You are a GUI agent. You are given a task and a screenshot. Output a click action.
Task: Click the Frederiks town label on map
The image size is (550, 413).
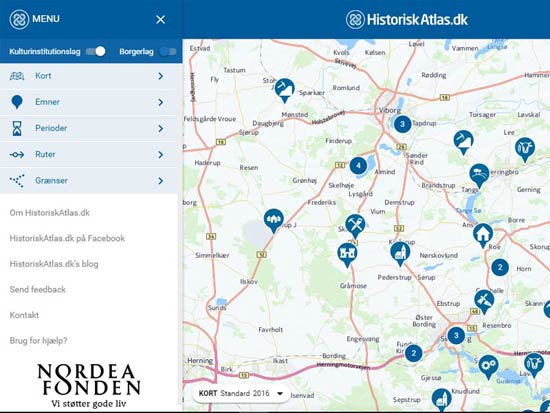pos(322,202)
